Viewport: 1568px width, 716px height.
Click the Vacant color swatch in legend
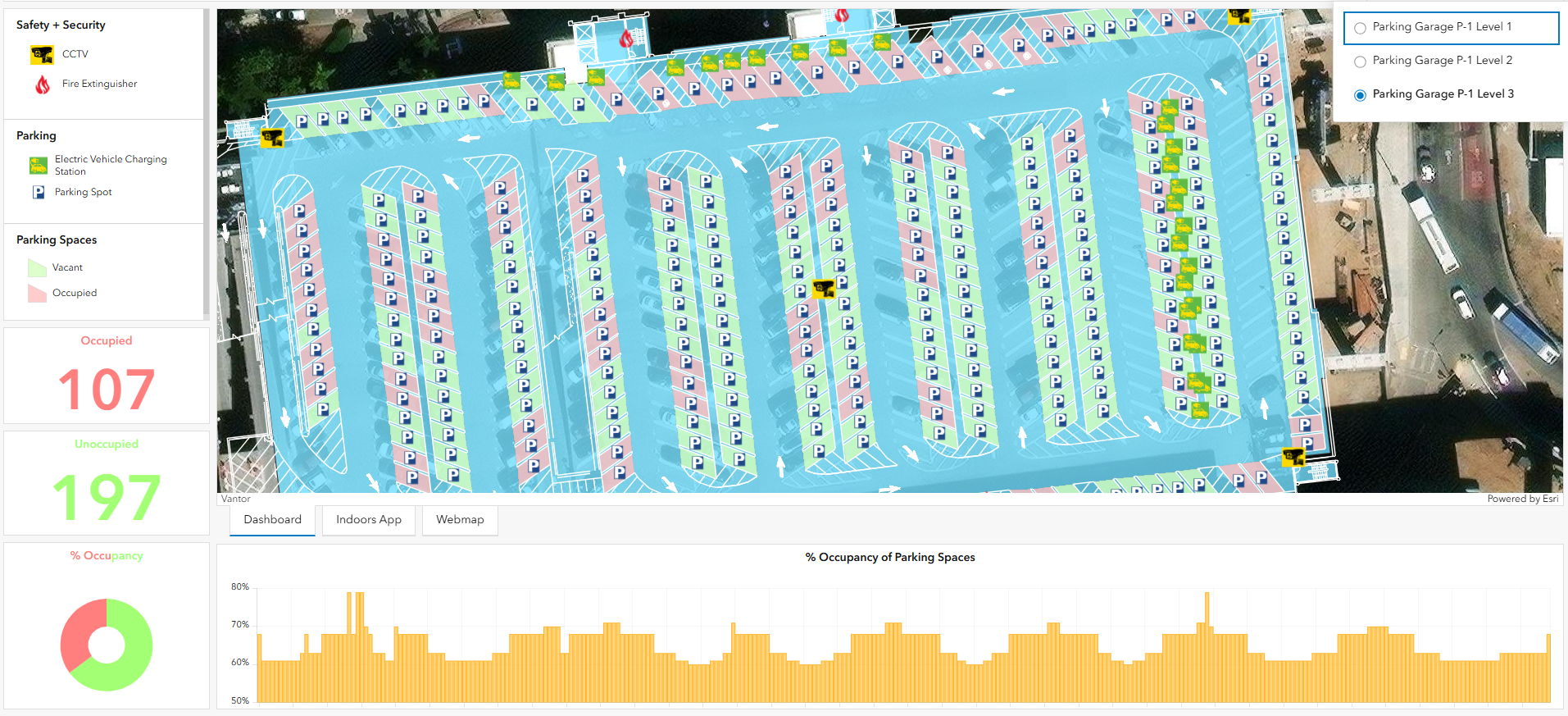click(x=37, y=268)
